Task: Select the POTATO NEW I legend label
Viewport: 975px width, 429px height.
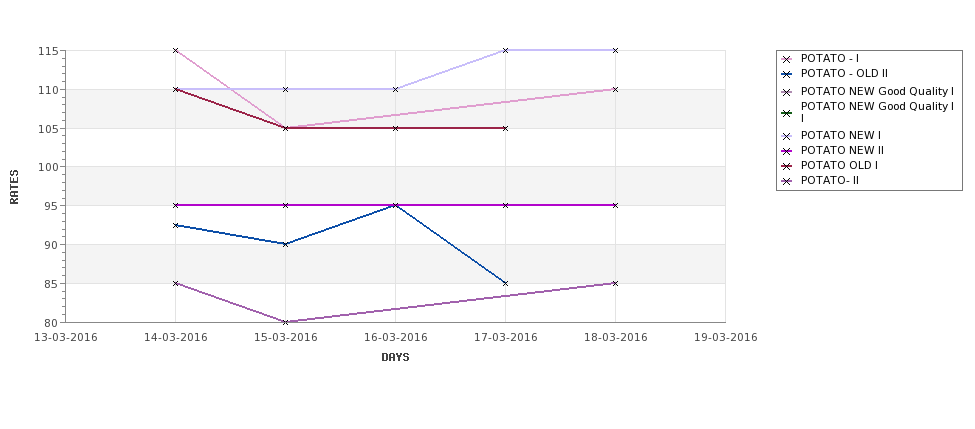Action: coord(841,136)
